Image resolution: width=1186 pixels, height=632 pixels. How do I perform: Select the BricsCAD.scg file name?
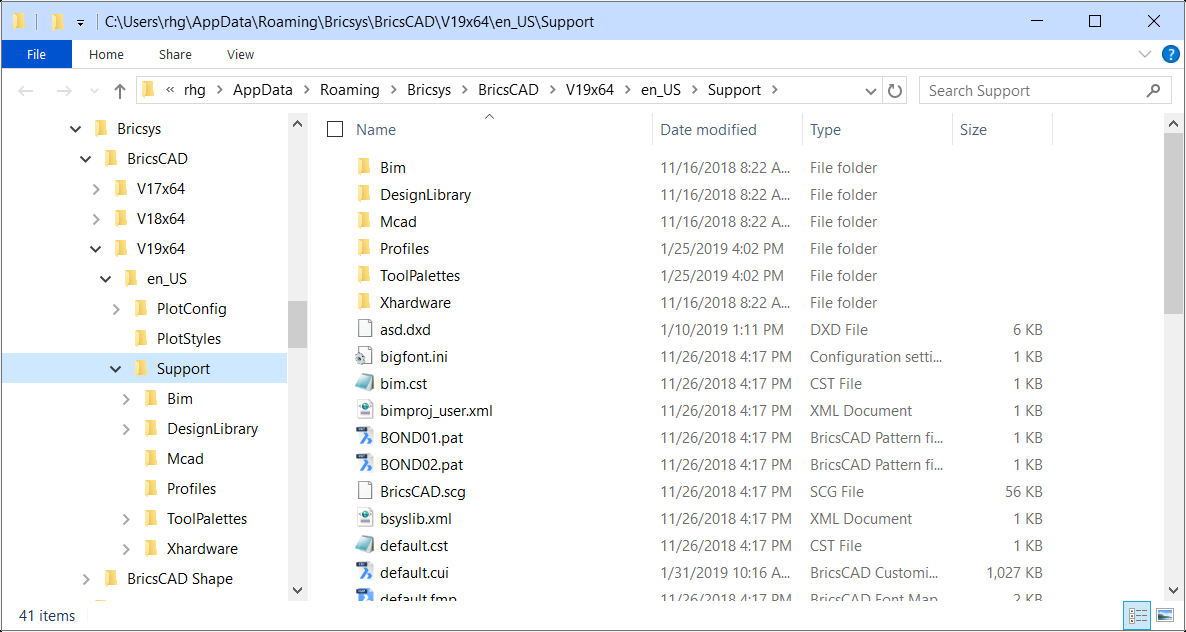tap(422, 492)
